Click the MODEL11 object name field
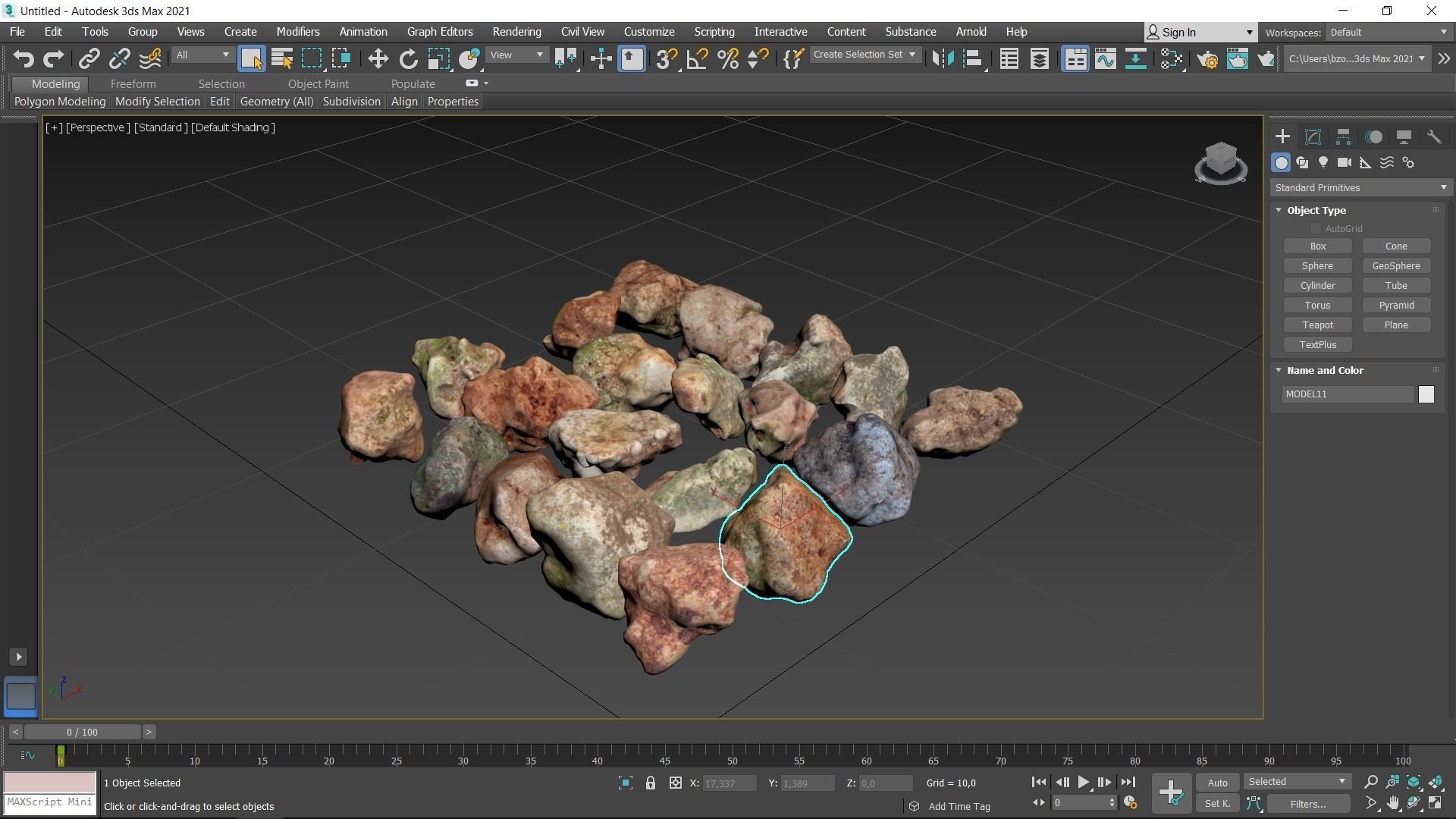Screen dimensions: 1456x819 [1348, 394]
